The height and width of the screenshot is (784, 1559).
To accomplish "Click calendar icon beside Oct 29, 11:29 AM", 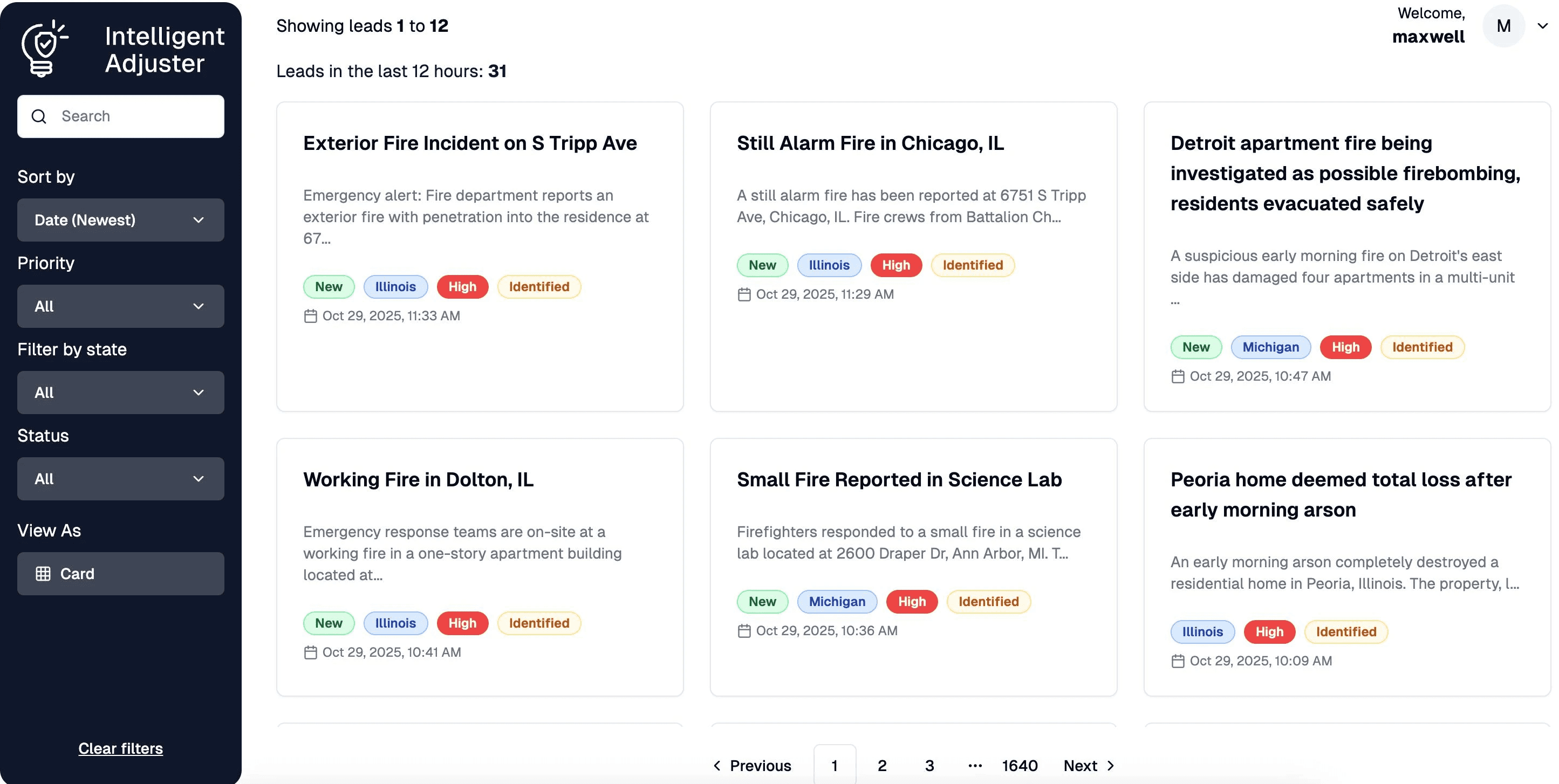I will 744,294.
